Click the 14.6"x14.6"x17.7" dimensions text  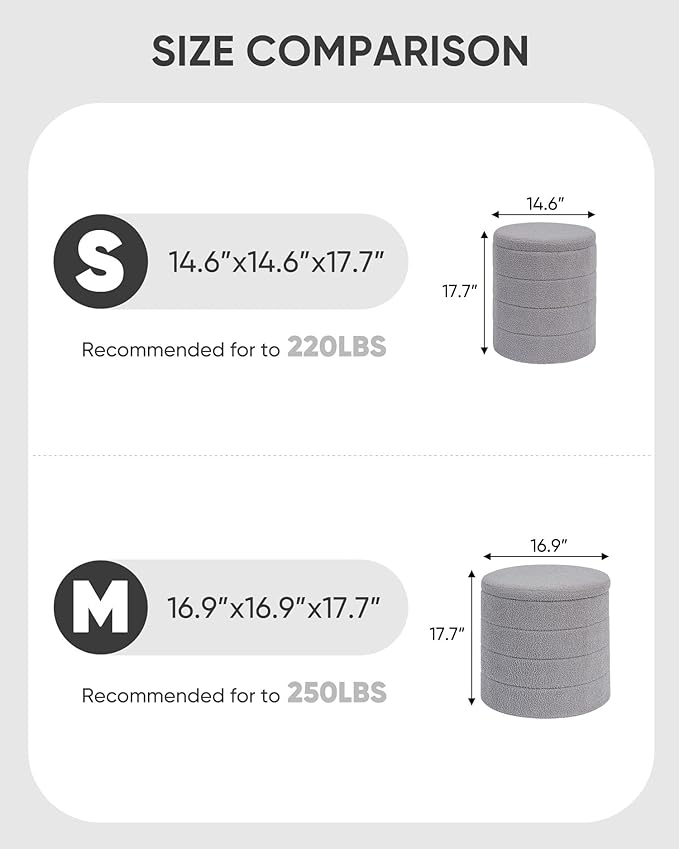275,263
